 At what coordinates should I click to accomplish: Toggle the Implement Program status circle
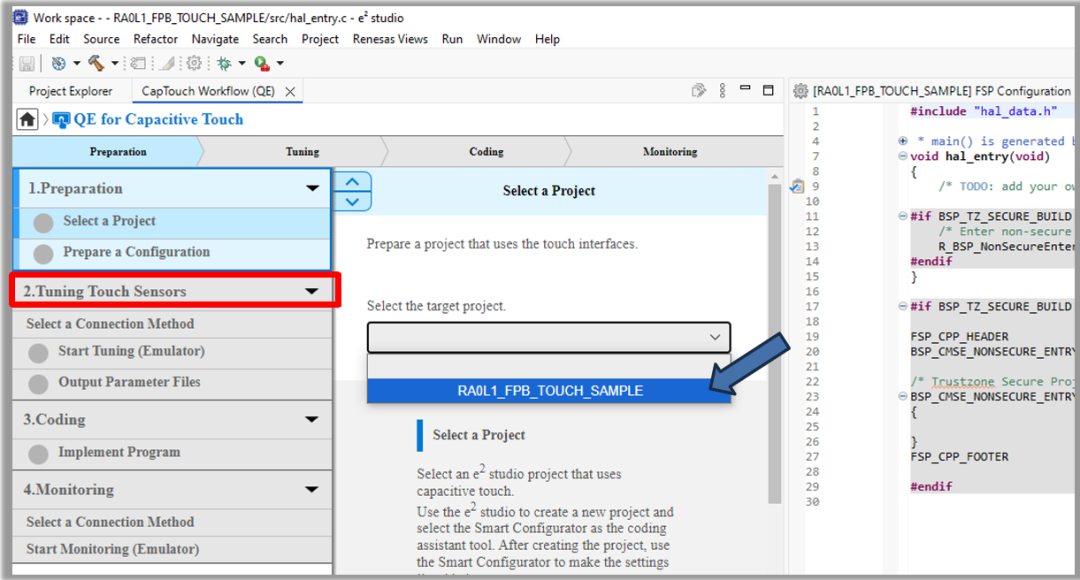39,454
